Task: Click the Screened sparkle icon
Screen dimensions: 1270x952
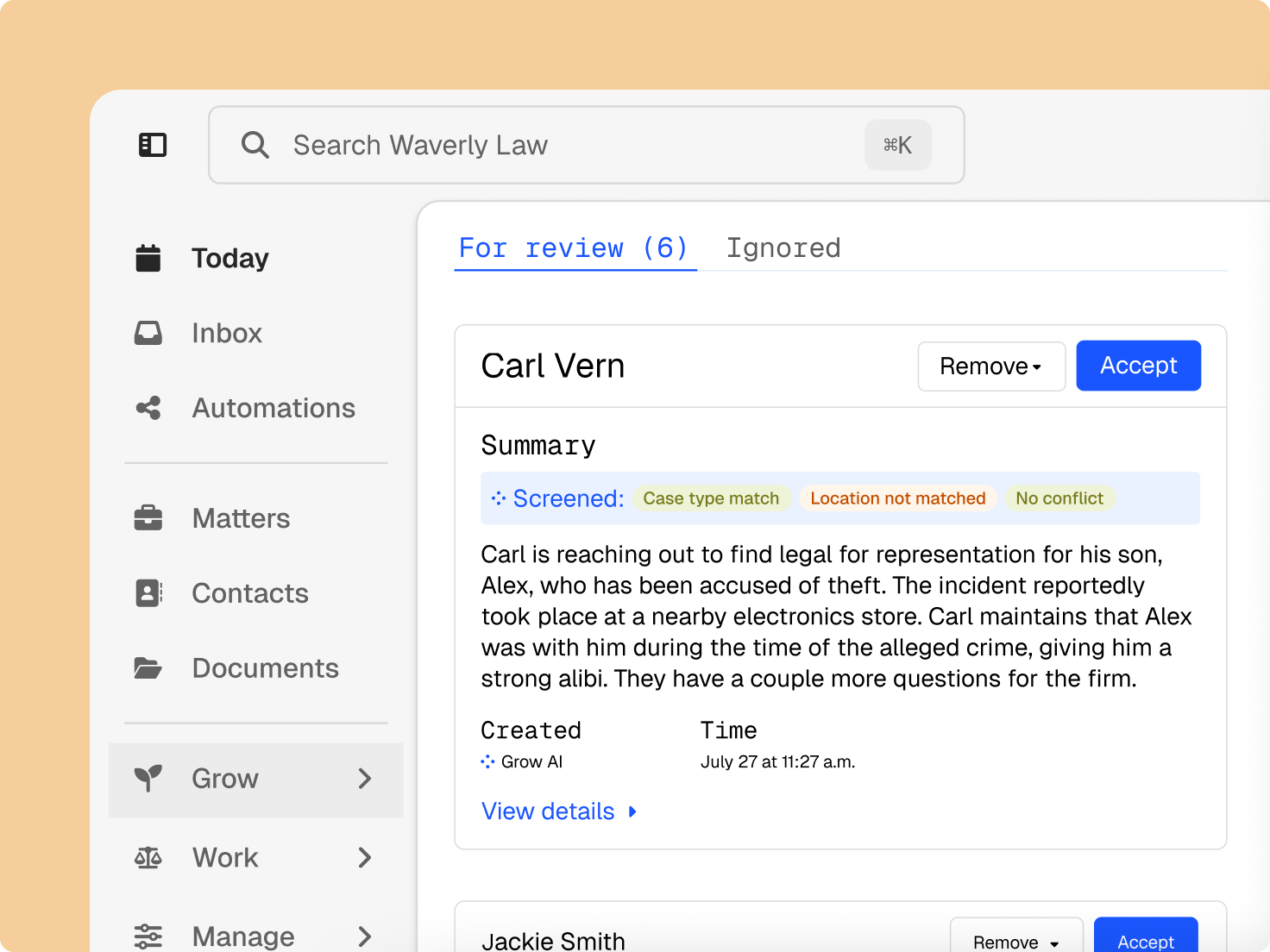Action: click(499, 498)
